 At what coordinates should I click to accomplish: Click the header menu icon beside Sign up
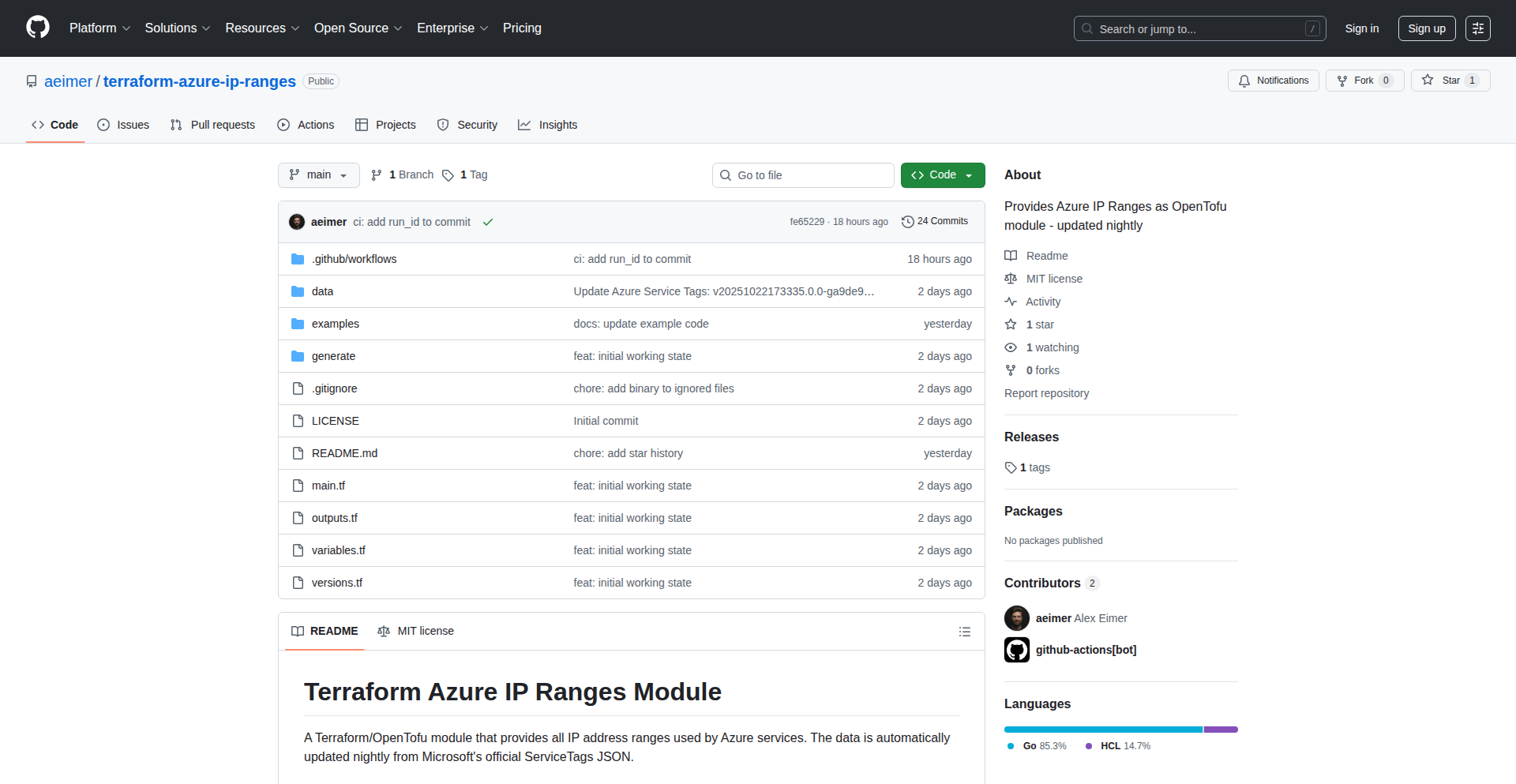pos(1477,28)
